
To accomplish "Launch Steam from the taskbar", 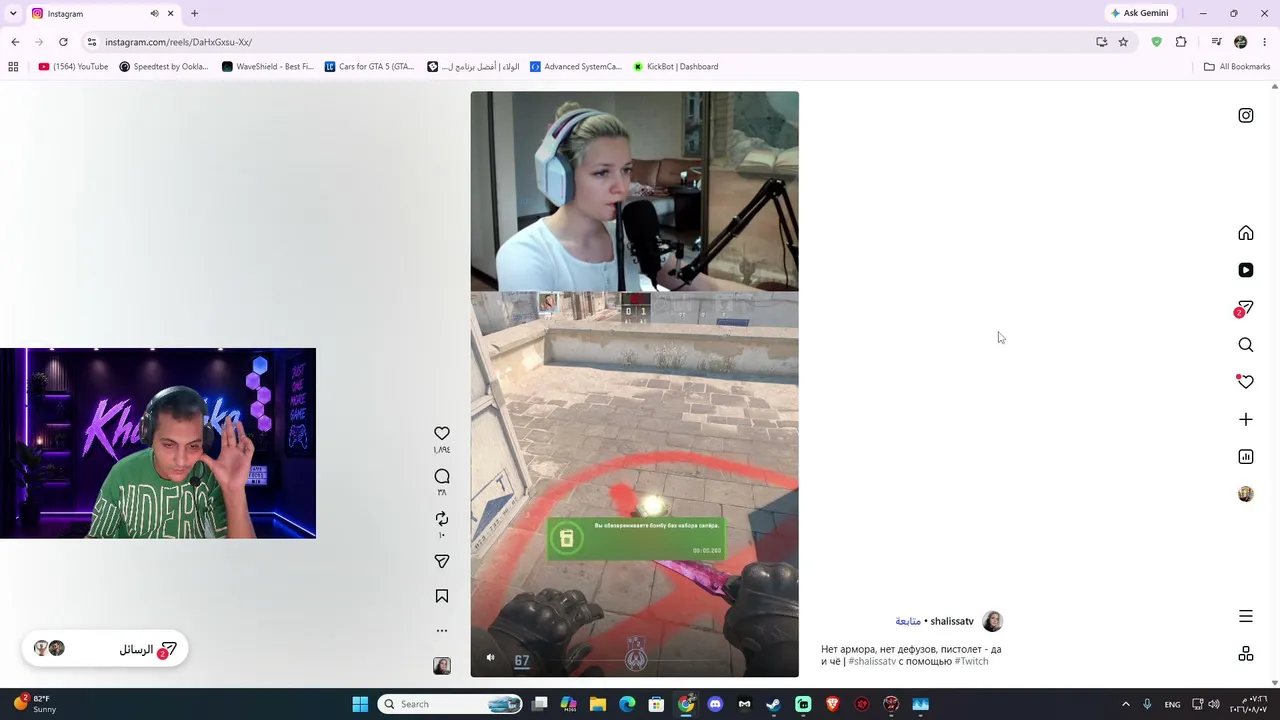I will [x=773, y=704].
